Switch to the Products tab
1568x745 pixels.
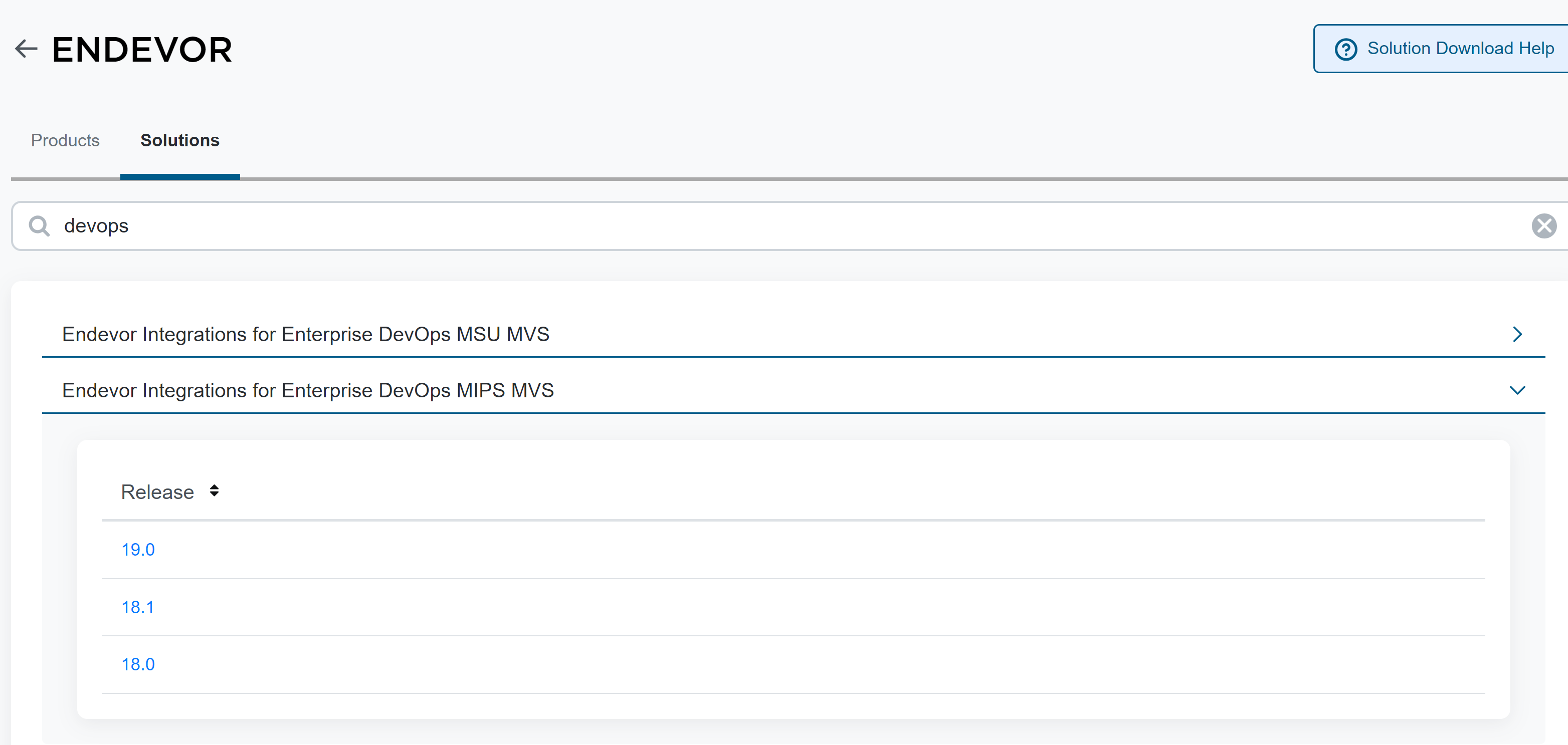pos(65,140)
